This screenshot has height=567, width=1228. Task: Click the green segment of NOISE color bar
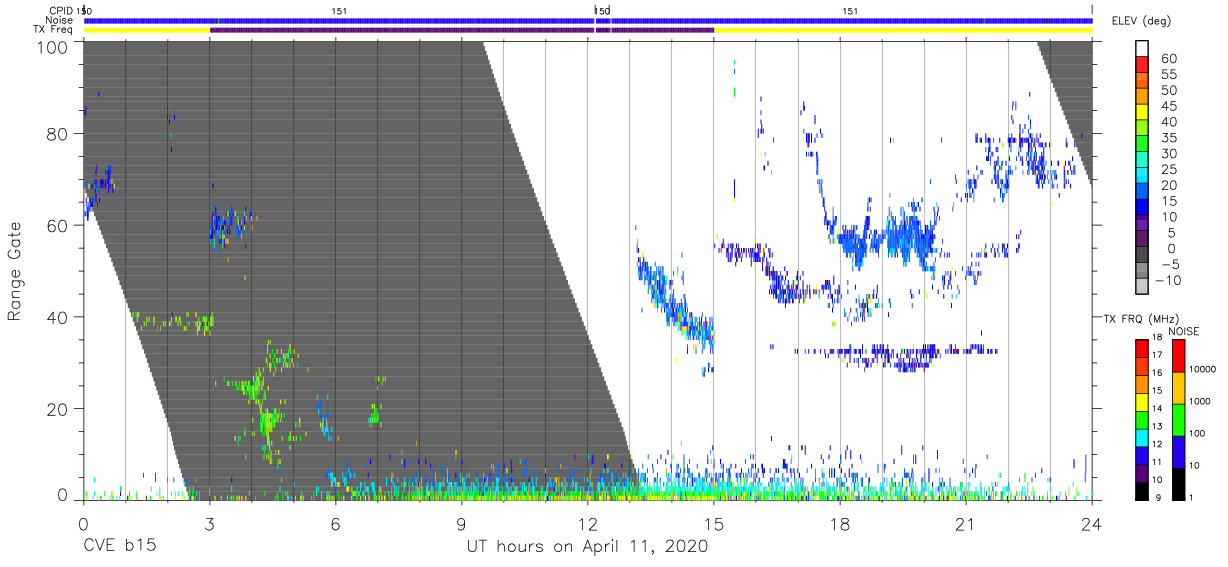(x=1178, y=420)
